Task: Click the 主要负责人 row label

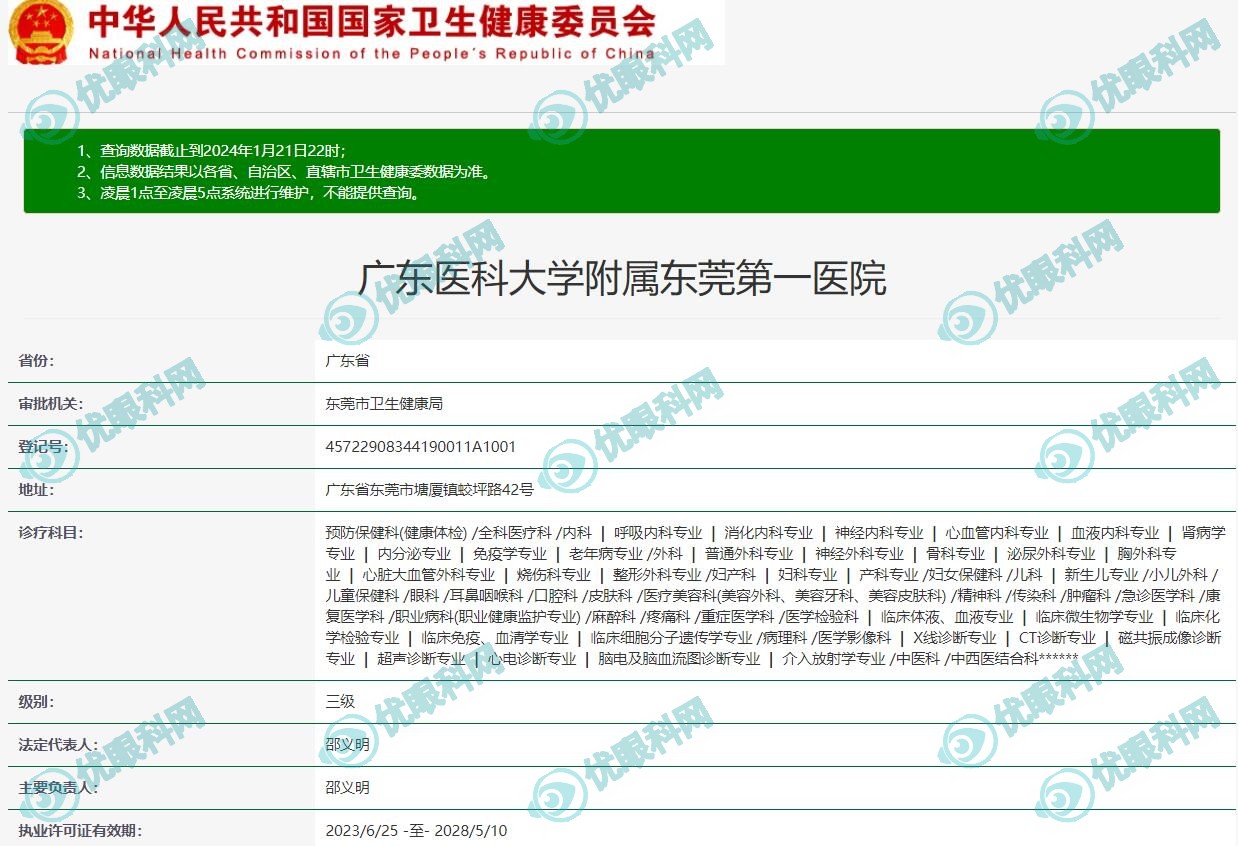Action: pos(58,788)
